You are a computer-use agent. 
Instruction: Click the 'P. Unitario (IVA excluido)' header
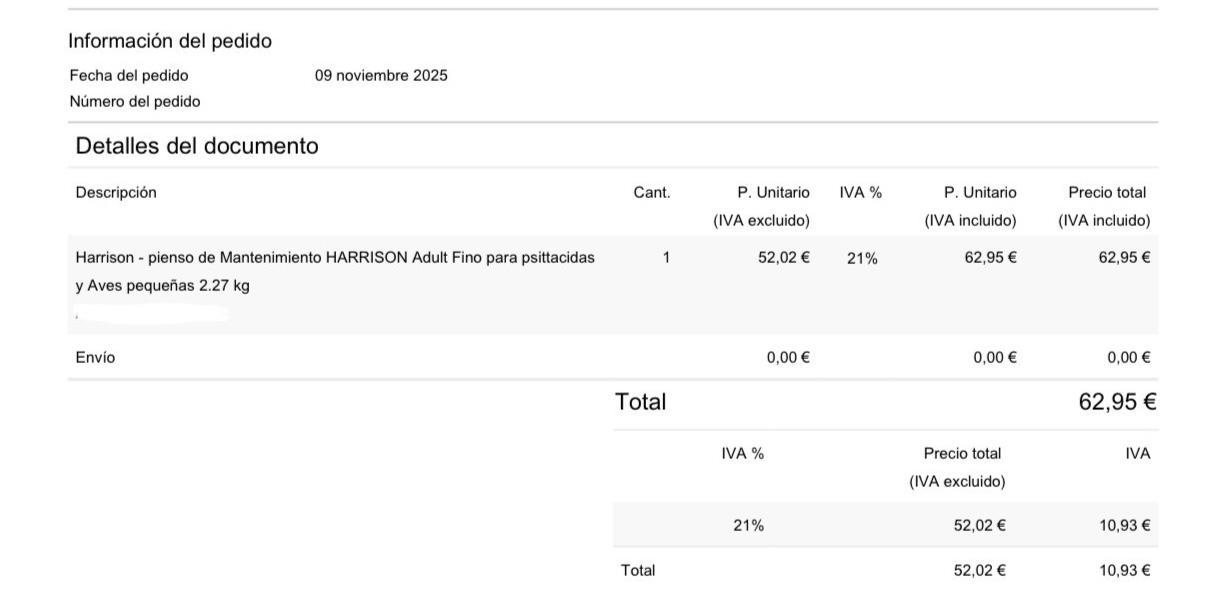pyautogui.click(x=761, y=206)
